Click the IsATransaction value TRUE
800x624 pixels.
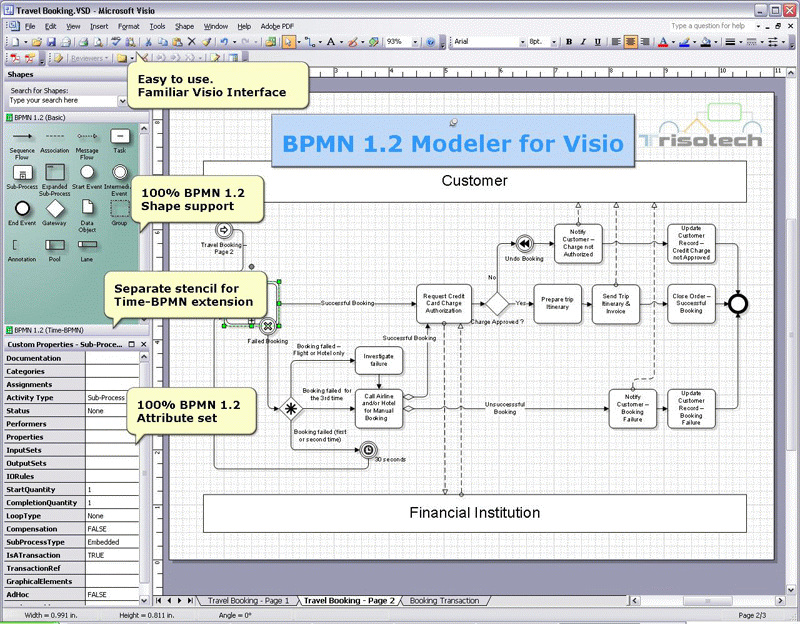(112, 555)
